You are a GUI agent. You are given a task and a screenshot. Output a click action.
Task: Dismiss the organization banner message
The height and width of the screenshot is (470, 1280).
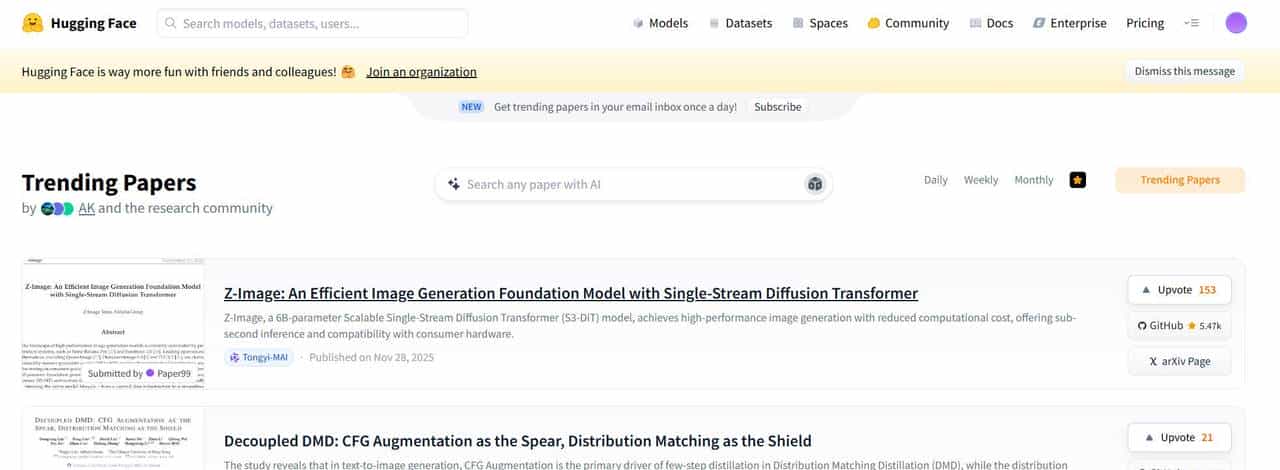[1185, 71]
